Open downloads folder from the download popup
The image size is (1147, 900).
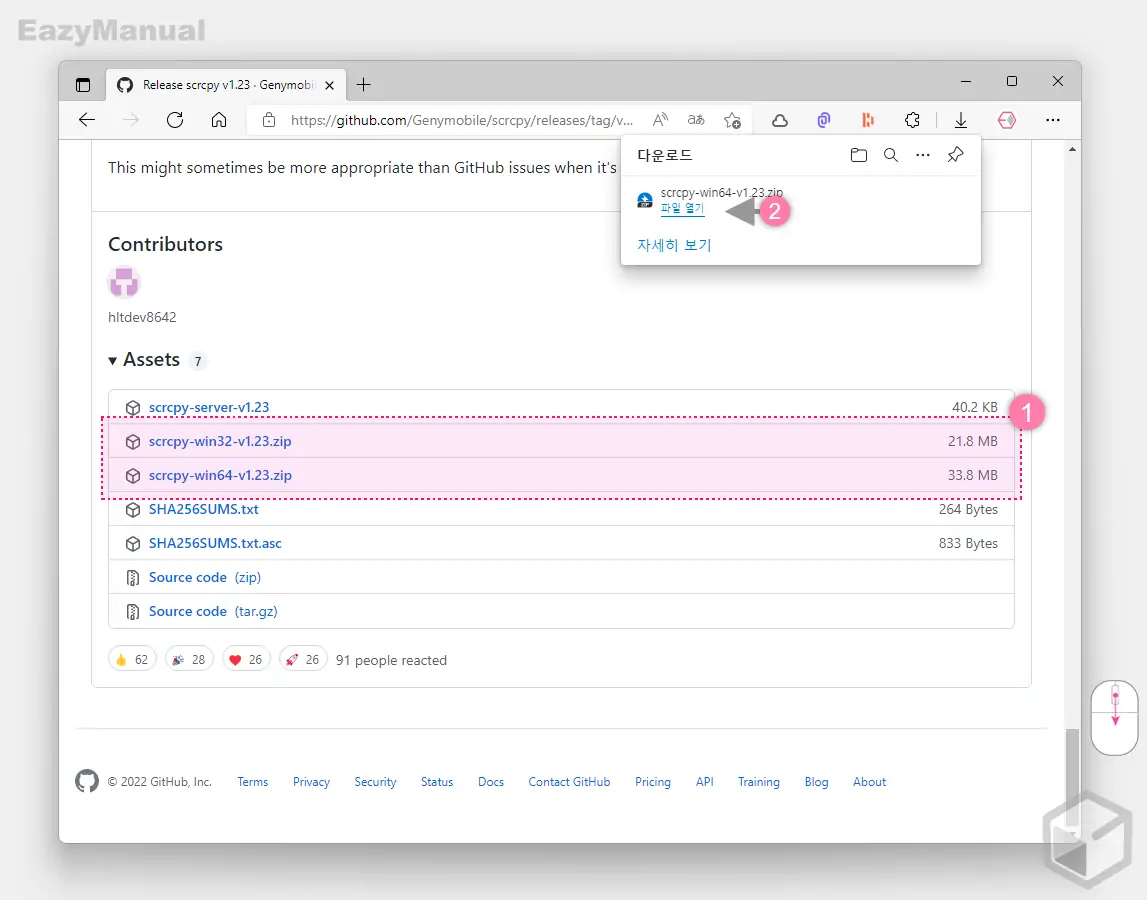(858, 155)
